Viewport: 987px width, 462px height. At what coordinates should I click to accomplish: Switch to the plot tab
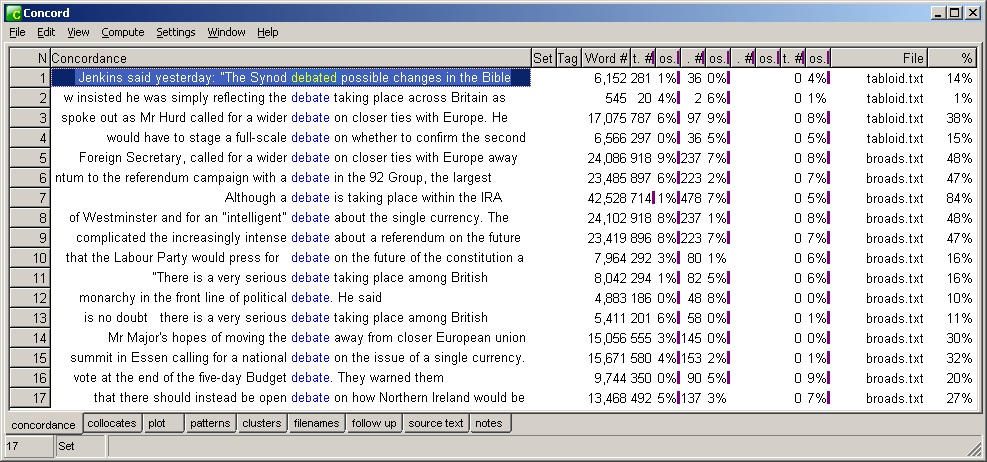point(156,423)
